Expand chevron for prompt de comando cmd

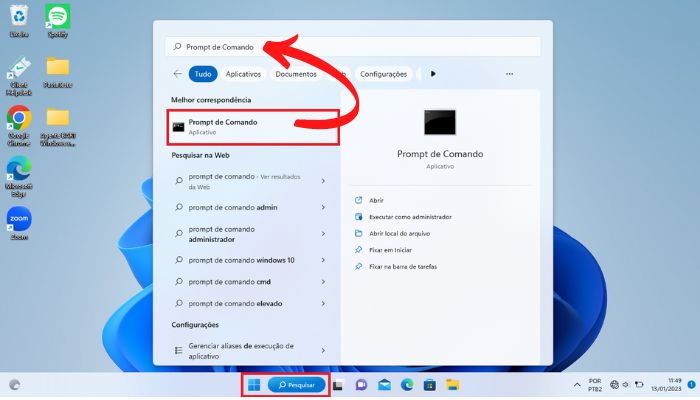(323, 282)
